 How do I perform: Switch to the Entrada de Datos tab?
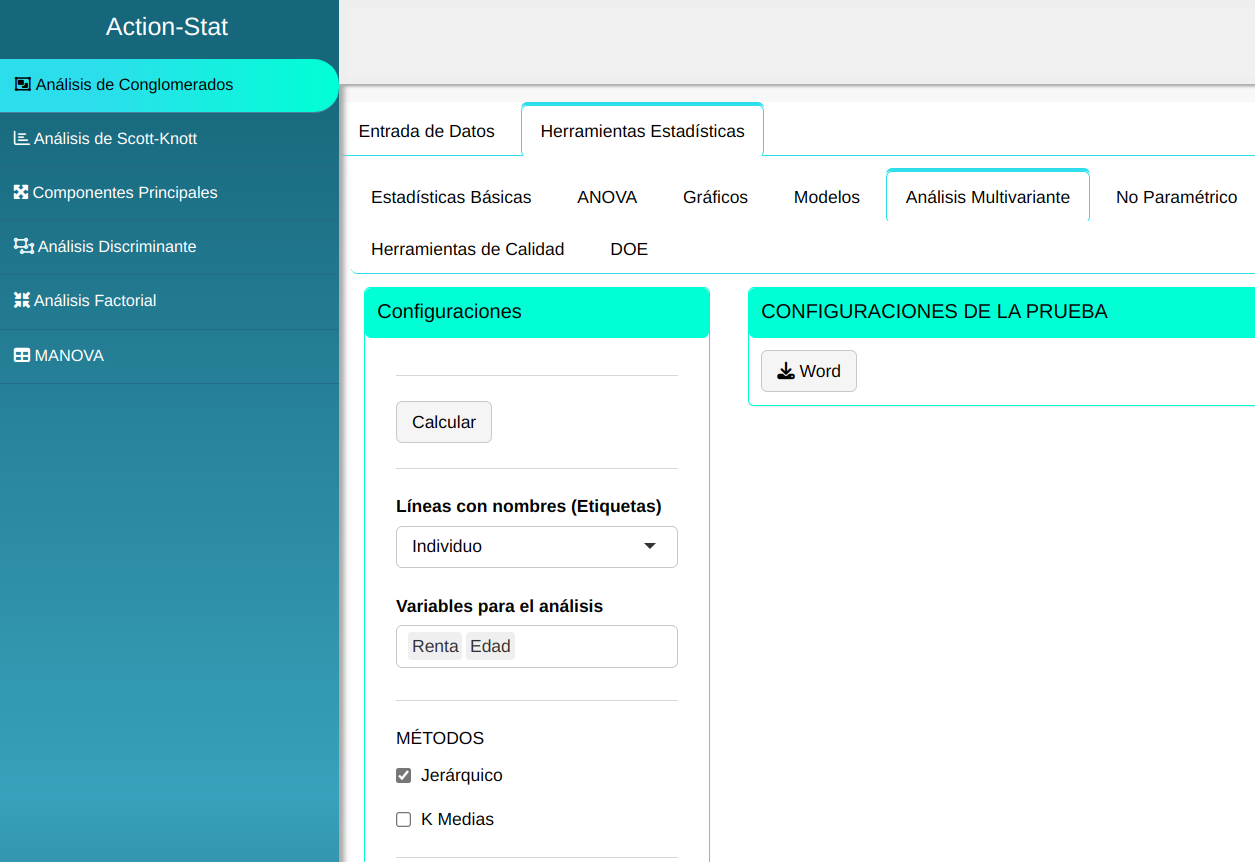(426, 131)
